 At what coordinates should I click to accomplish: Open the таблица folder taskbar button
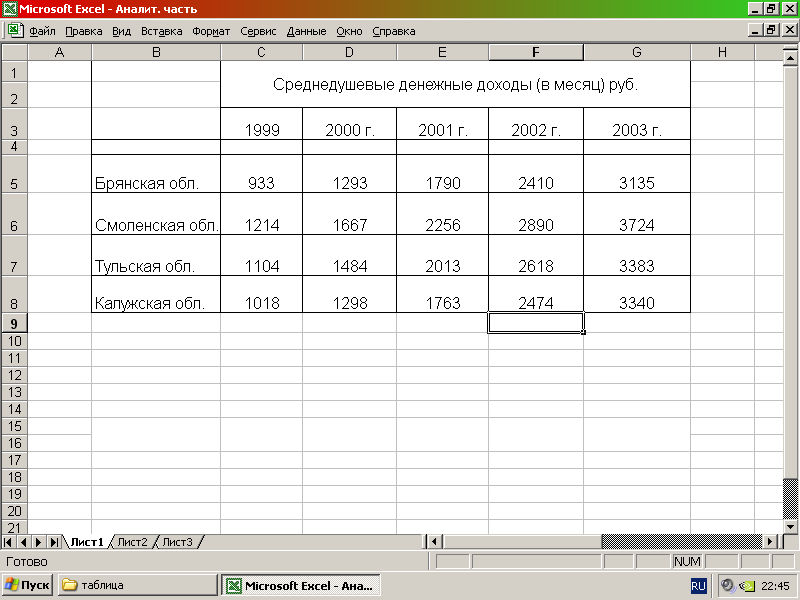138,585
